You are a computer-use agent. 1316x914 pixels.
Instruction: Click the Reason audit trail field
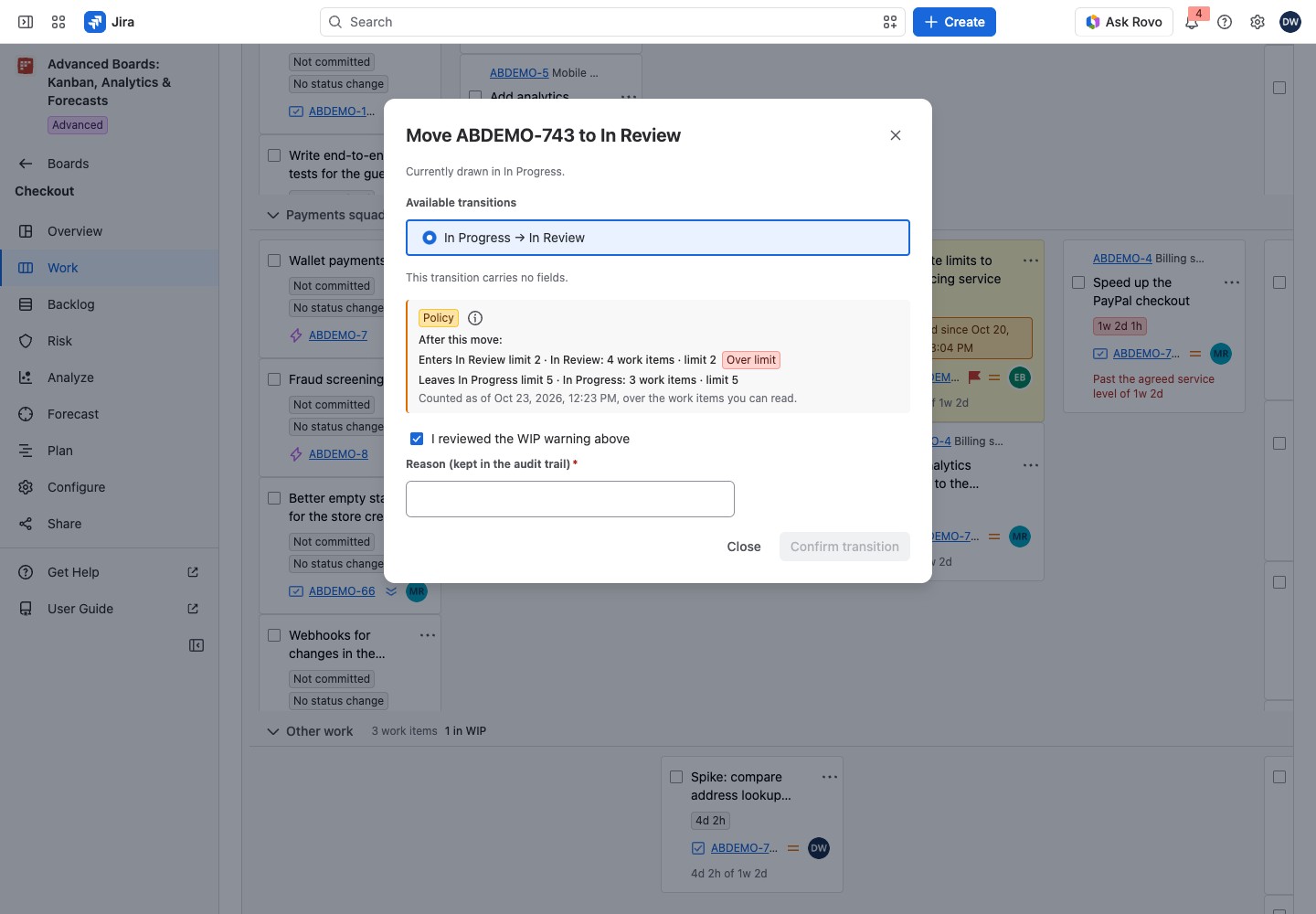coord(570,499)
